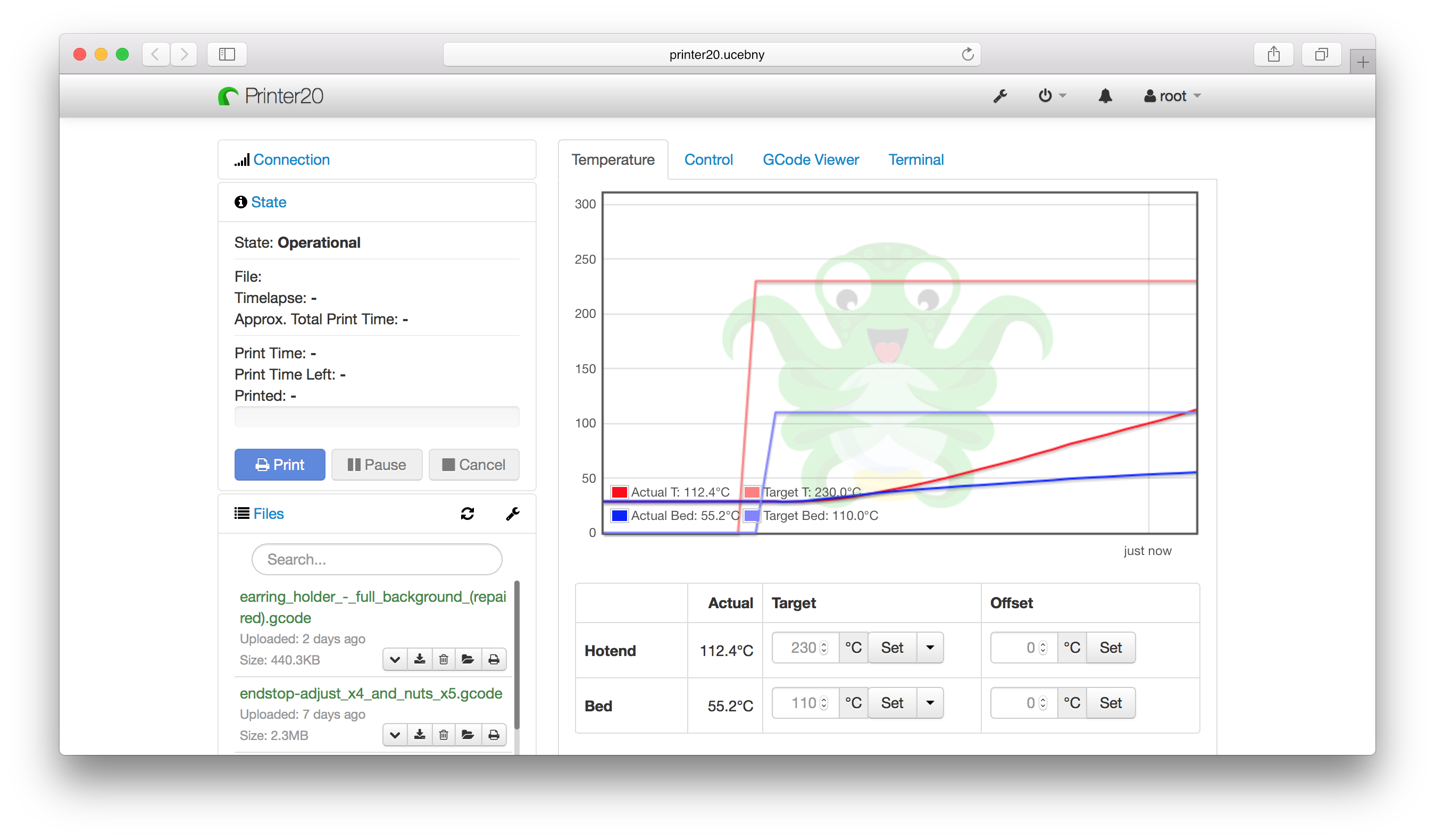Expand additional info for endstop-adjust file

coord(395,735)
